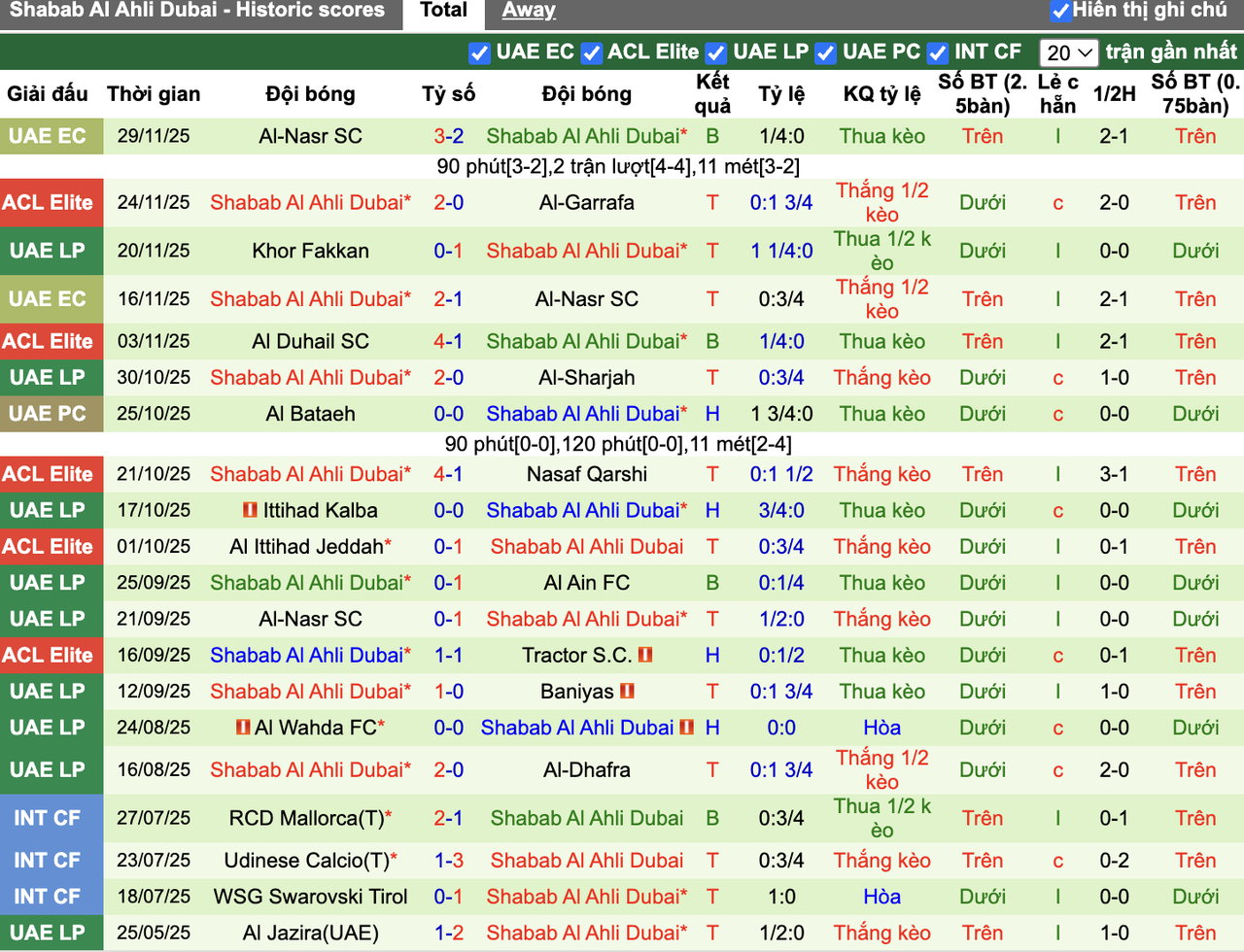1244x952 pixels.
Task: Disable the INT CF filter
Action: pos(938,52)
